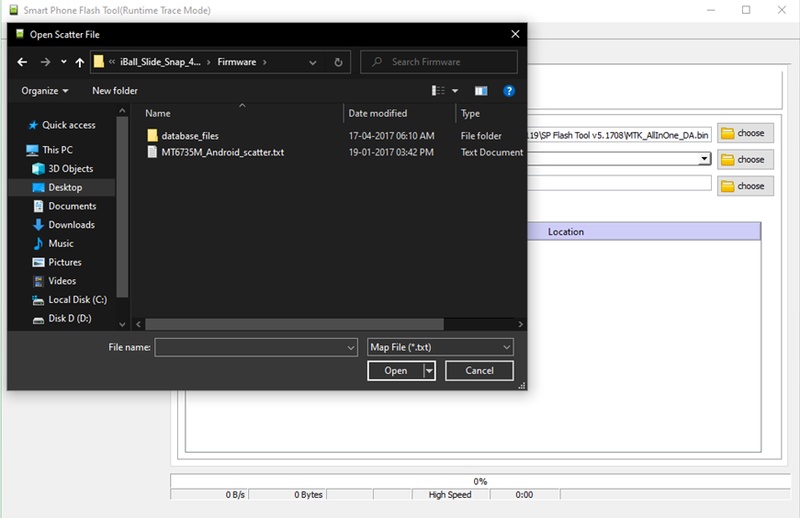Show hidden breadcrumb path chevrons
This screenshot has height=518, width=800.
point(111,62)
